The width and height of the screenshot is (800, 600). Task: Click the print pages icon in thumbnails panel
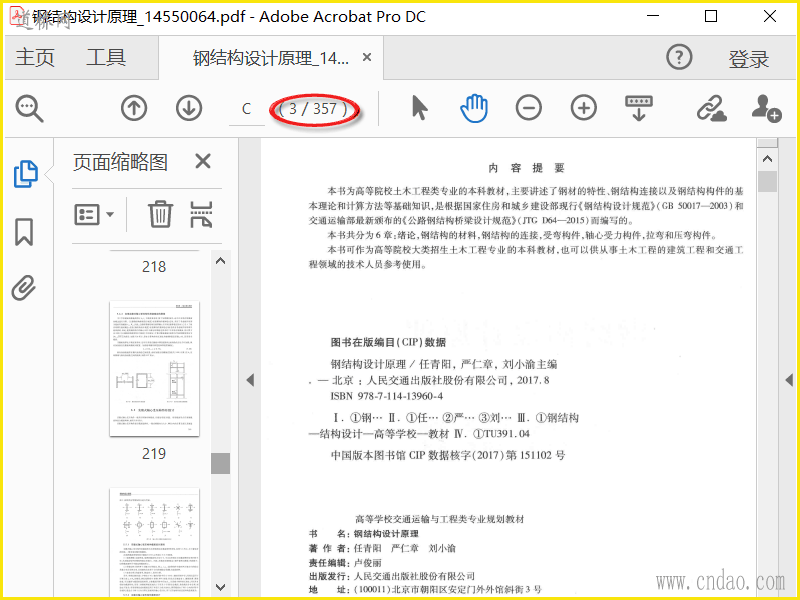[201, 214]
